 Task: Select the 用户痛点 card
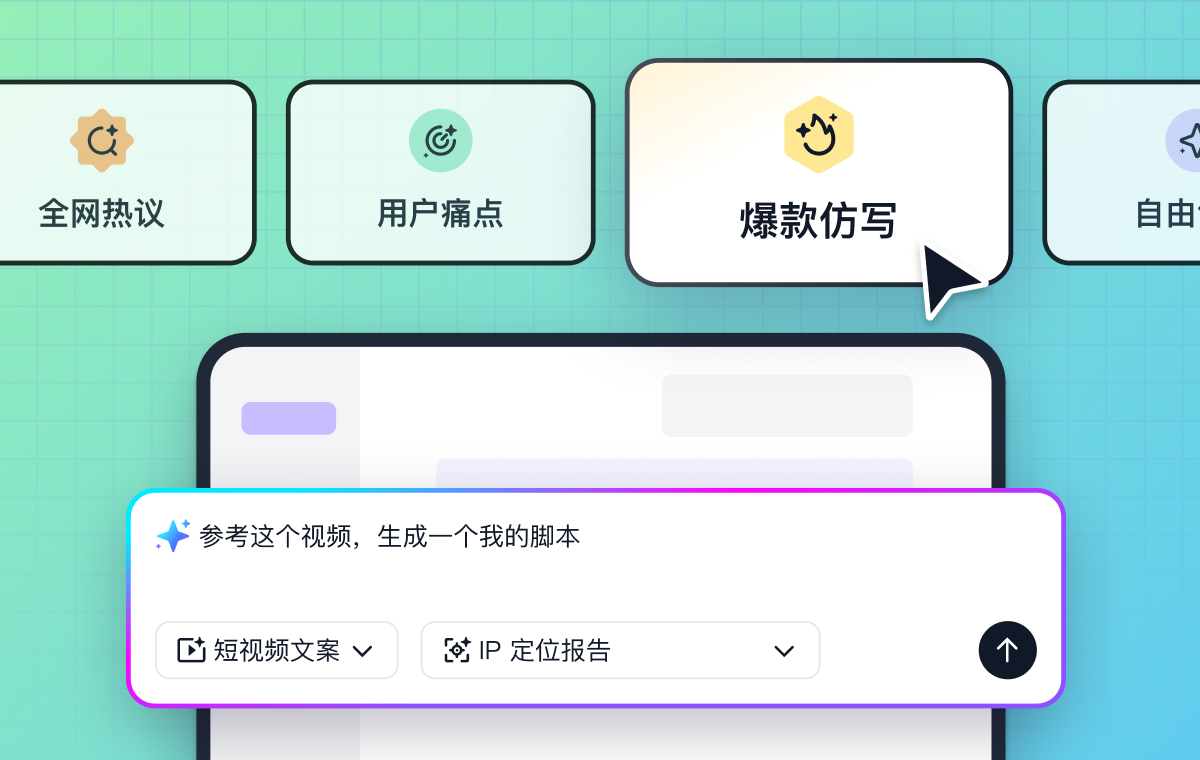441,172
